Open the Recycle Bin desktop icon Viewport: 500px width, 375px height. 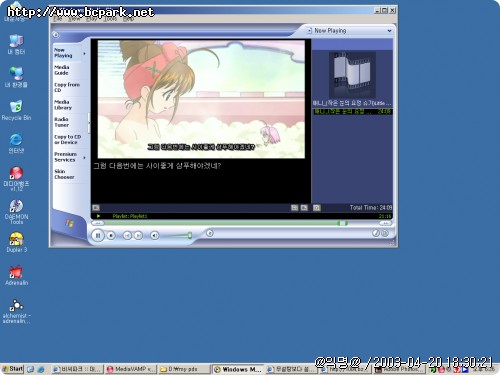pos(16,110)
